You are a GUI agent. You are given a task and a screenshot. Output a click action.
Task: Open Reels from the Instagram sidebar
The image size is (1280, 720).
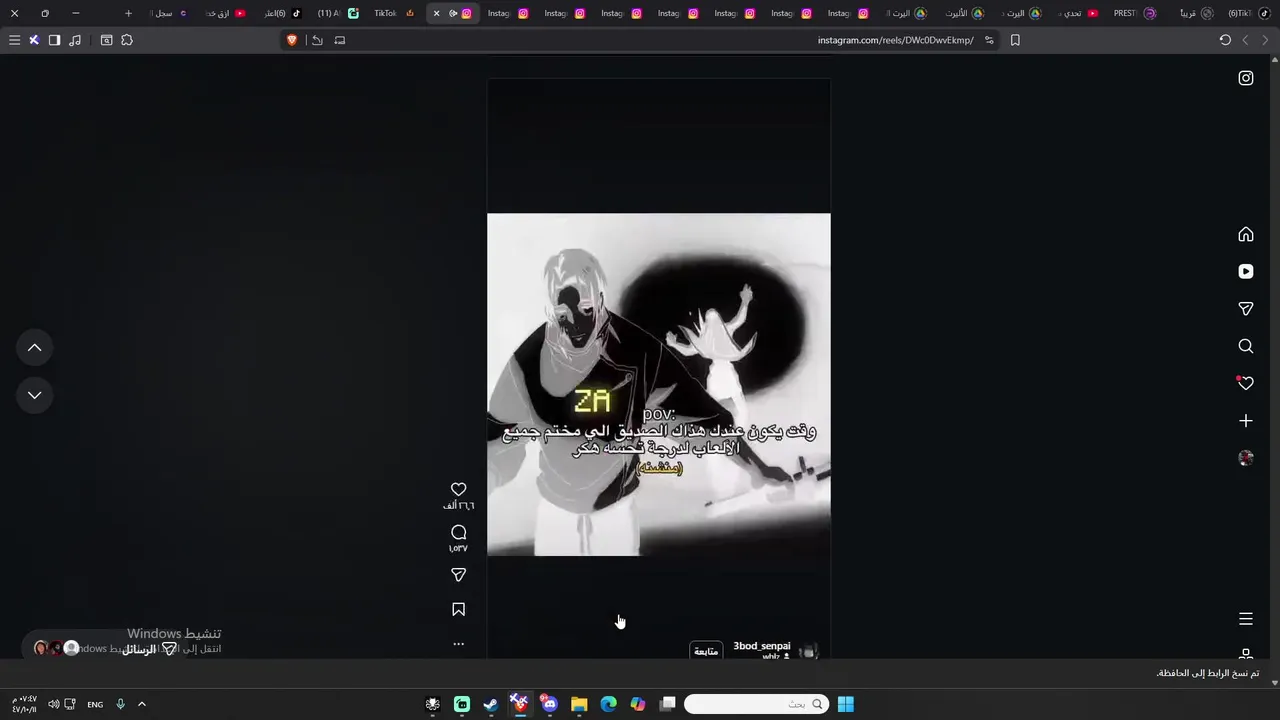tap(1246, 271)
